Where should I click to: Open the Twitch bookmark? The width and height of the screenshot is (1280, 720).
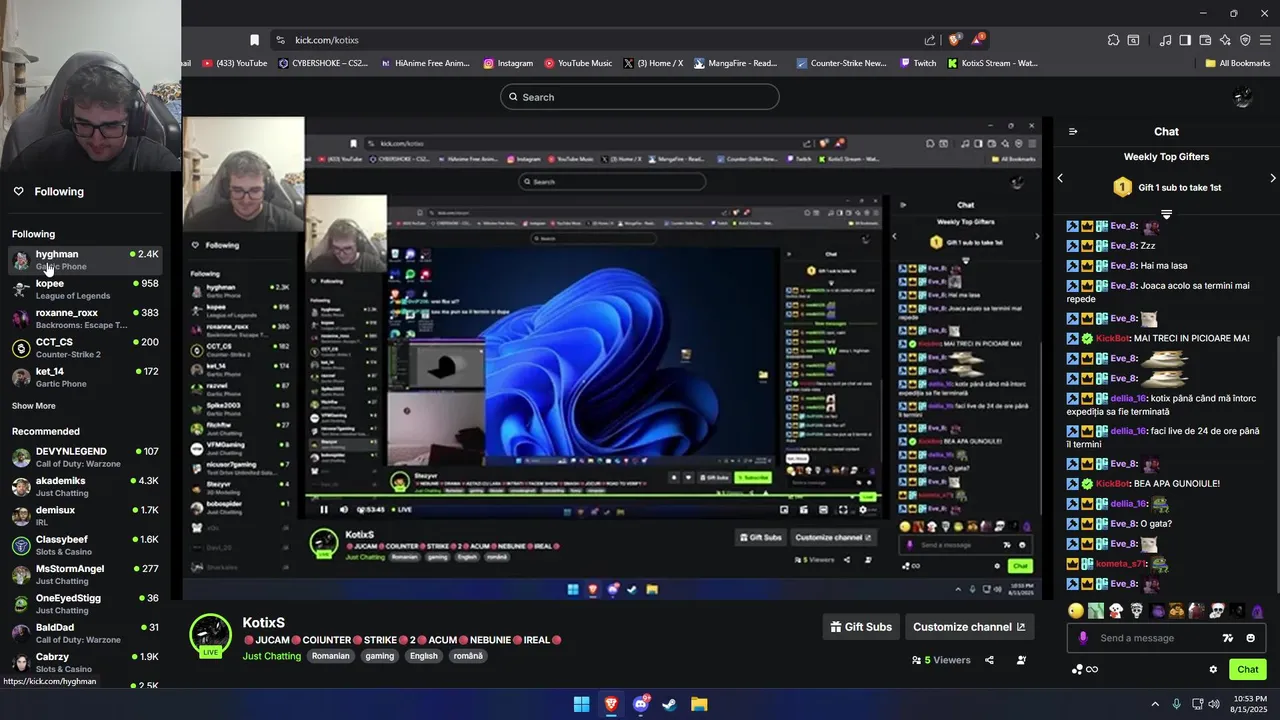(x=918, y=63)
